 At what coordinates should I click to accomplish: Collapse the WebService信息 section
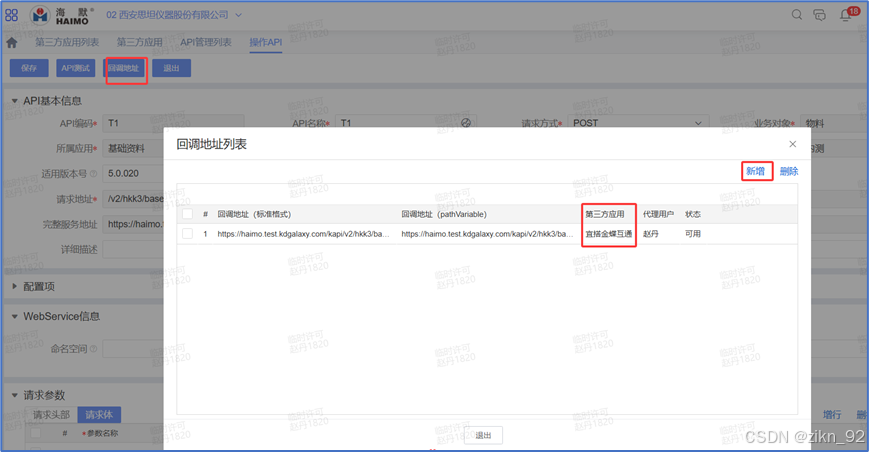(15, 316)
